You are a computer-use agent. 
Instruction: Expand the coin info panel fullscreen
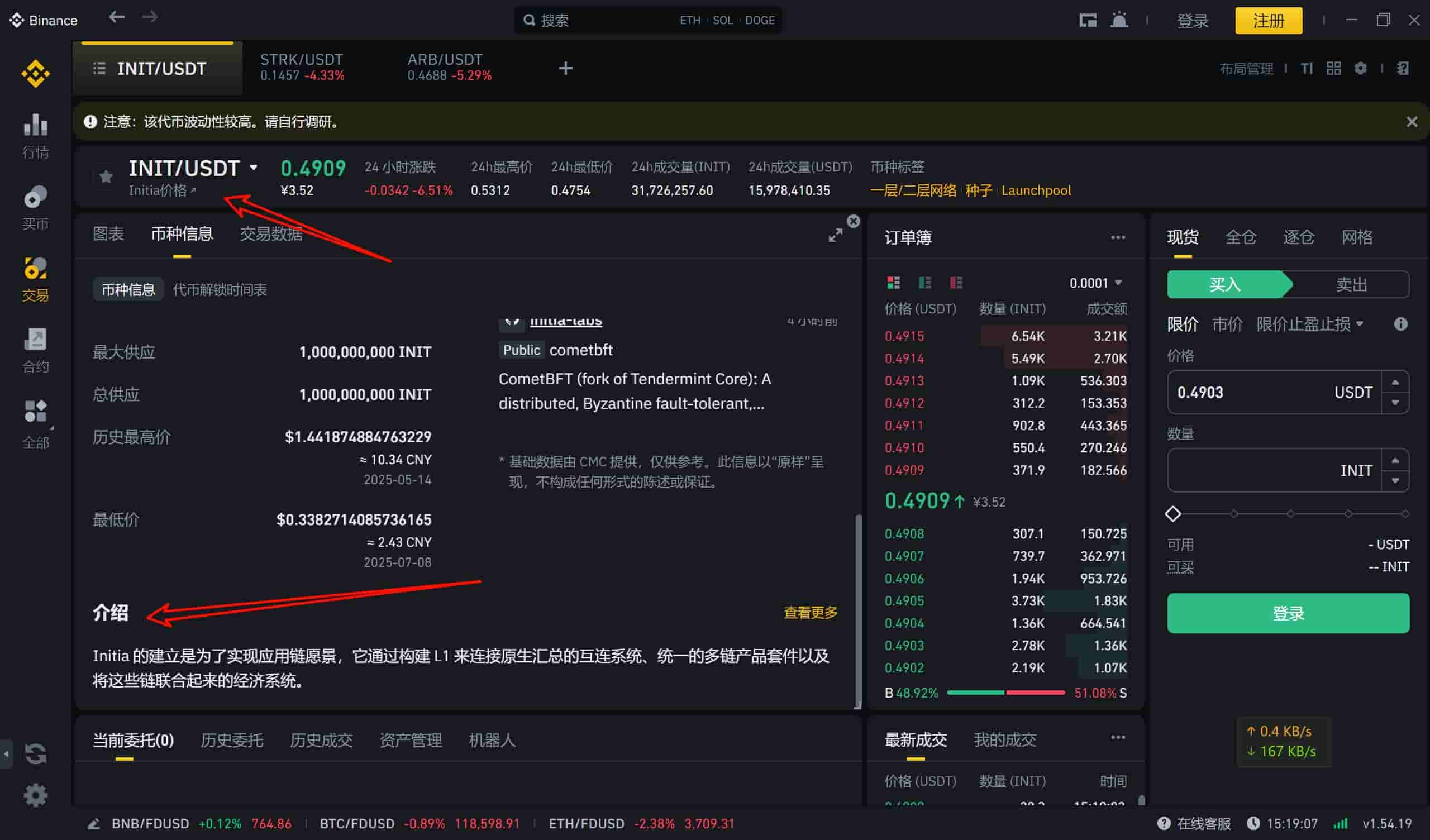coord(835,236)
